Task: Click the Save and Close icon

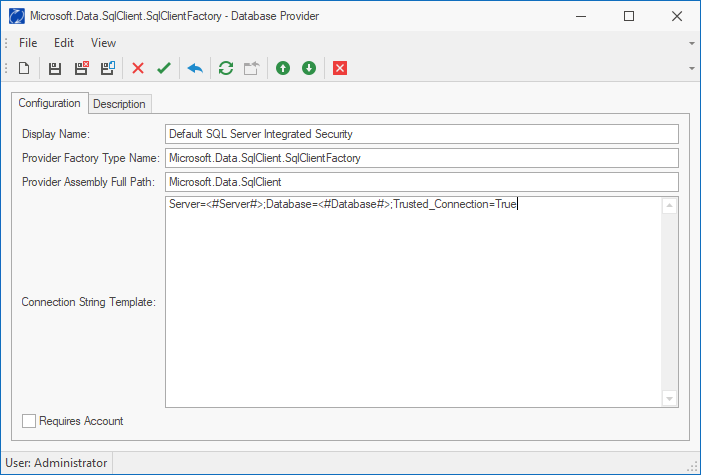Action: click(x=81, y=68)
